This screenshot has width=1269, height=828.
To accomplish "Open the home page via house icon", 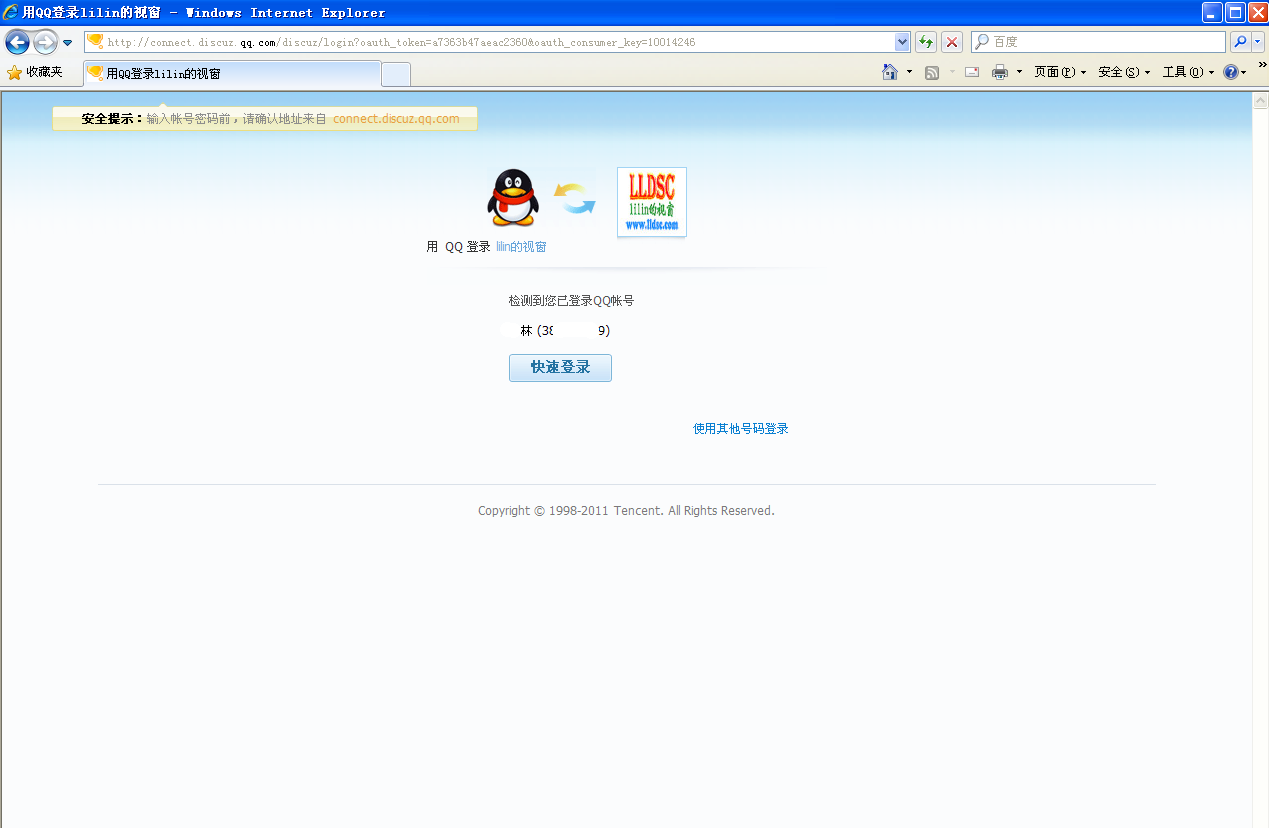I will pos(888,71).
